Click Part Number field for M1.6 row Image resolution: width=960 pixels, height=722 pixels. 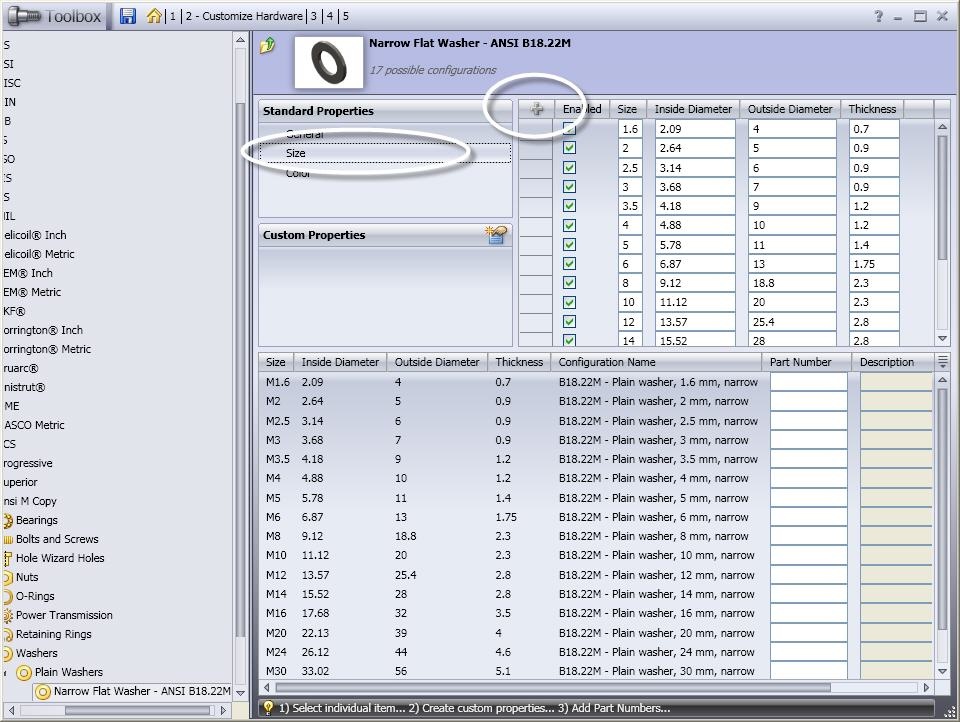click(x=808, y=382)
